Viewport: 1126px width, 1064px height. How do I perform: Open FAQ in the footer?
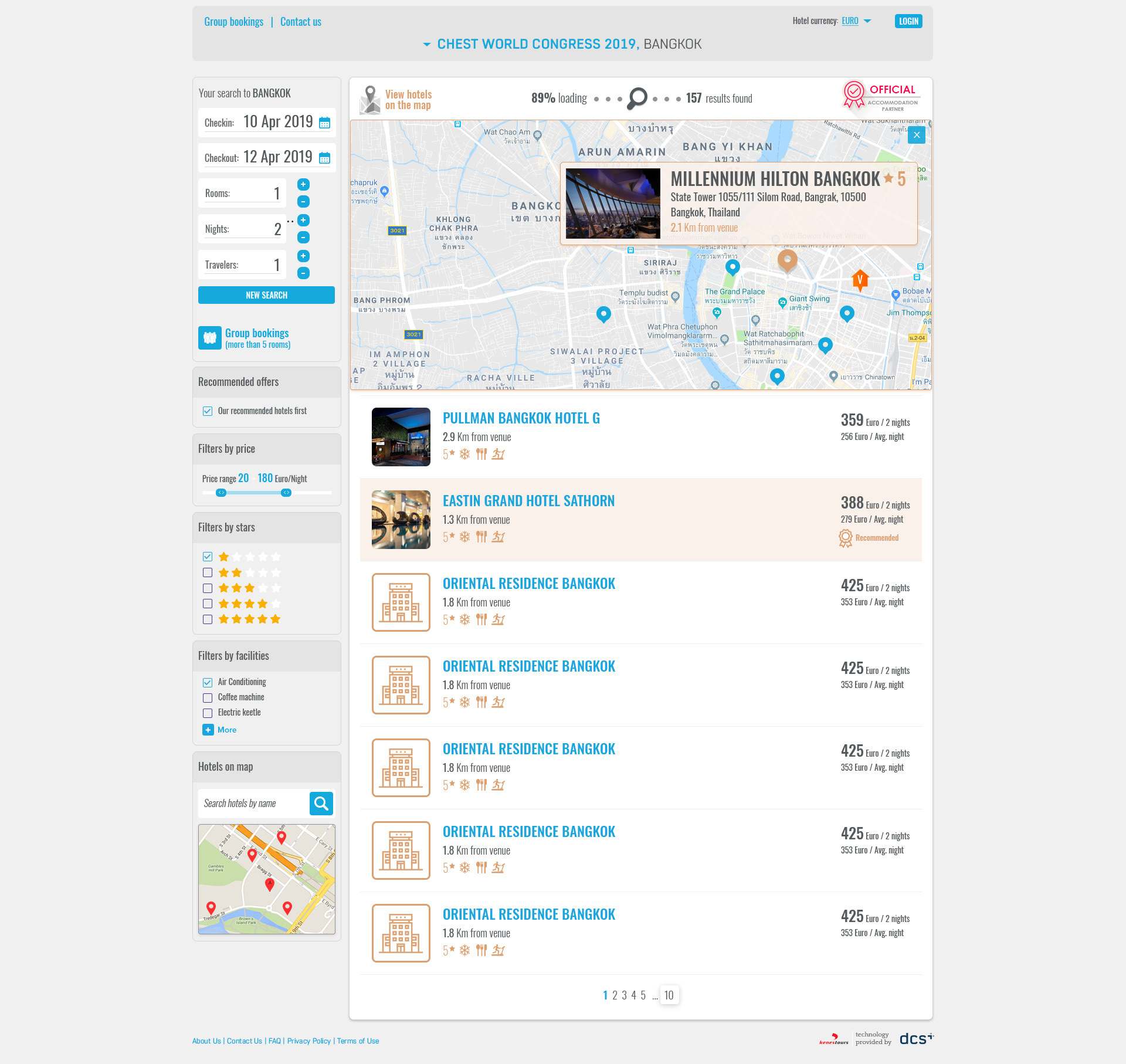pyautogui.click(x=274, y=1041)
